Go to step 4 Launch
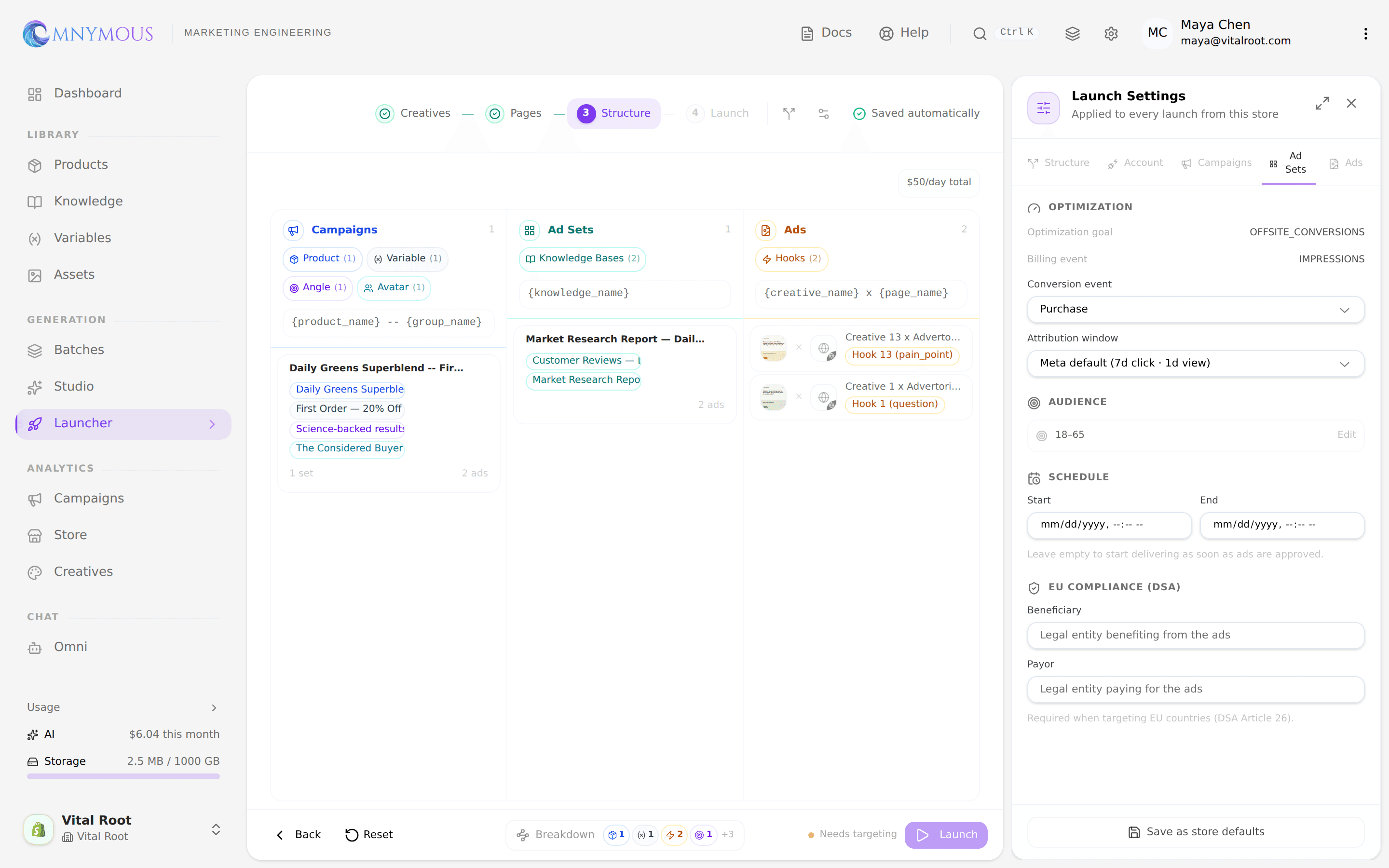This screenshot has width=1389, height=868. point(718,113)
